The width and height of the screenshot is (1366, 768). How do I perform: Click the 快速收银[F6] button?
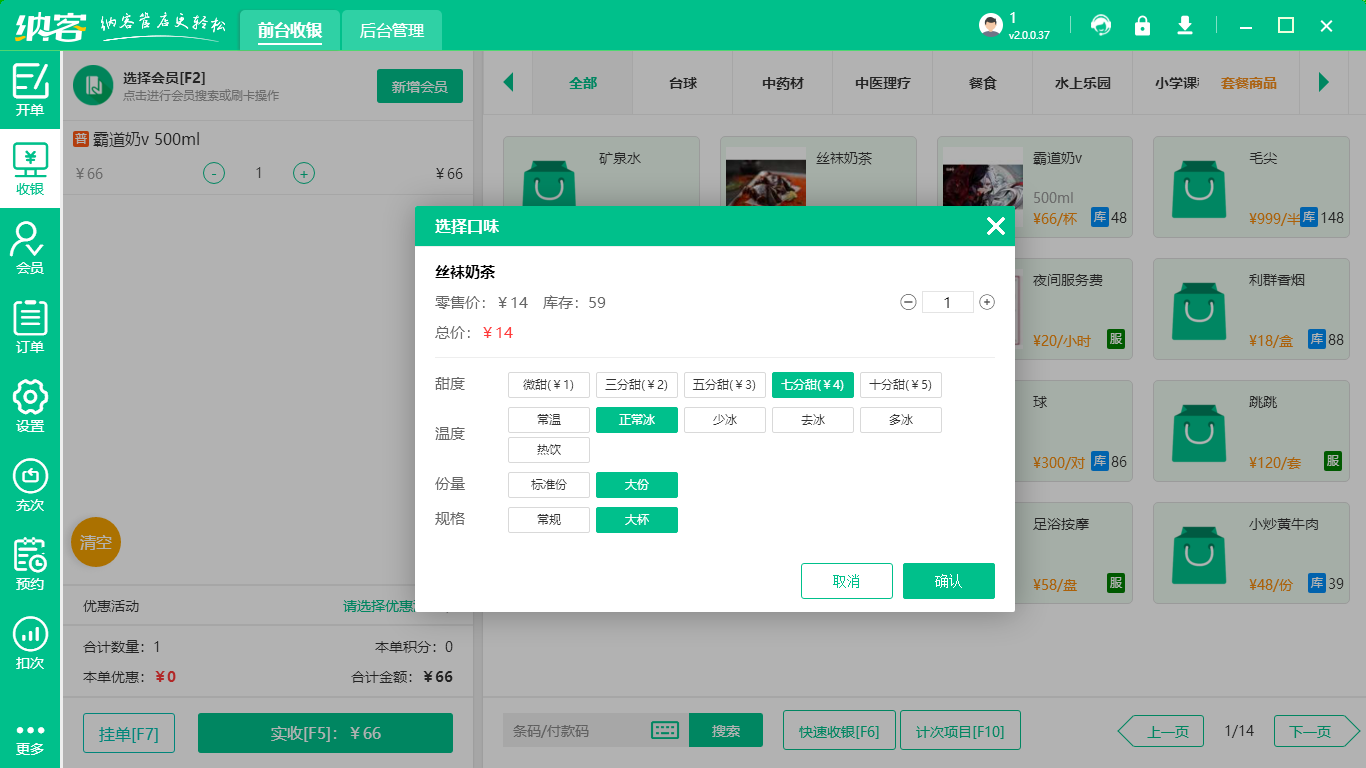pyautogui.click(x=839, y=730)
